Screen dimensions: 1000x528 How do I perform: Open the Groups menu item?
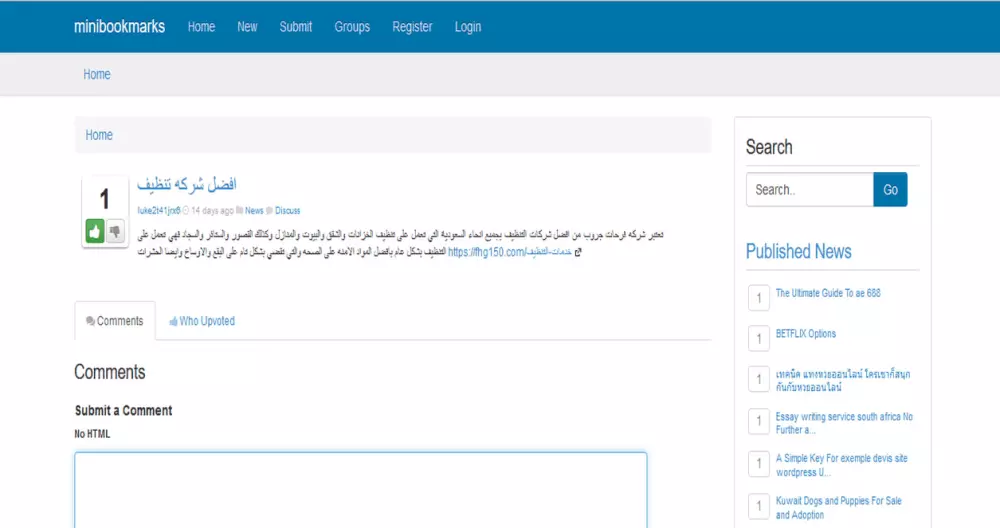pyautogui.click(x=352, y=27)
